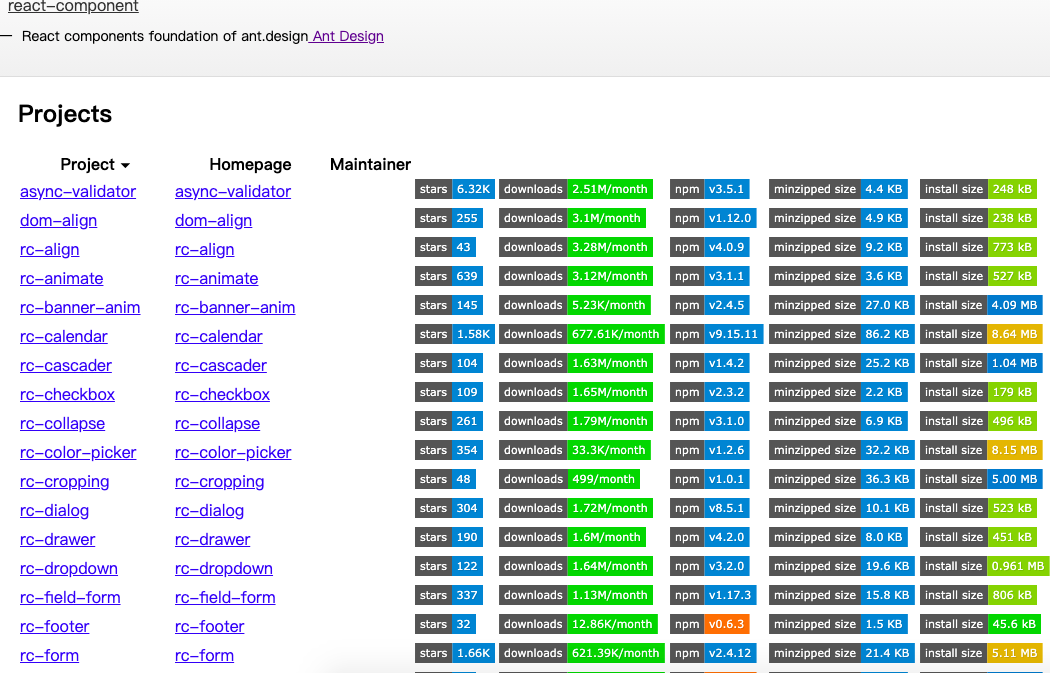
Task: Click the install size 4.09 MB badge
Action: tap(981, 305)
